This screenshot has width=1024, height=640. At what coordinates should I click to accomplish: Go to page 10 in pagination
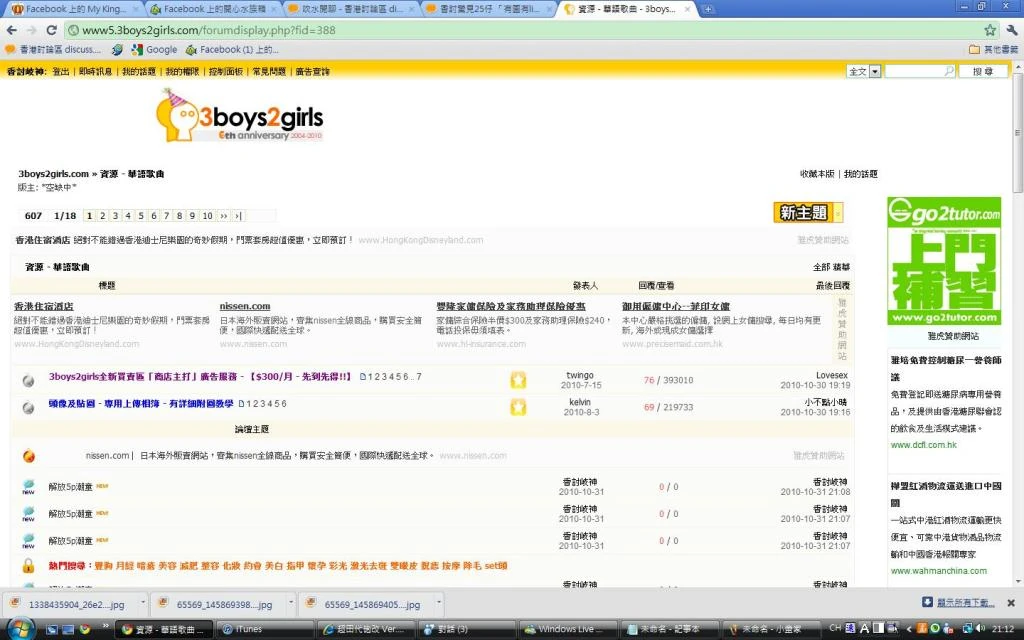click(x=207, y=216)
